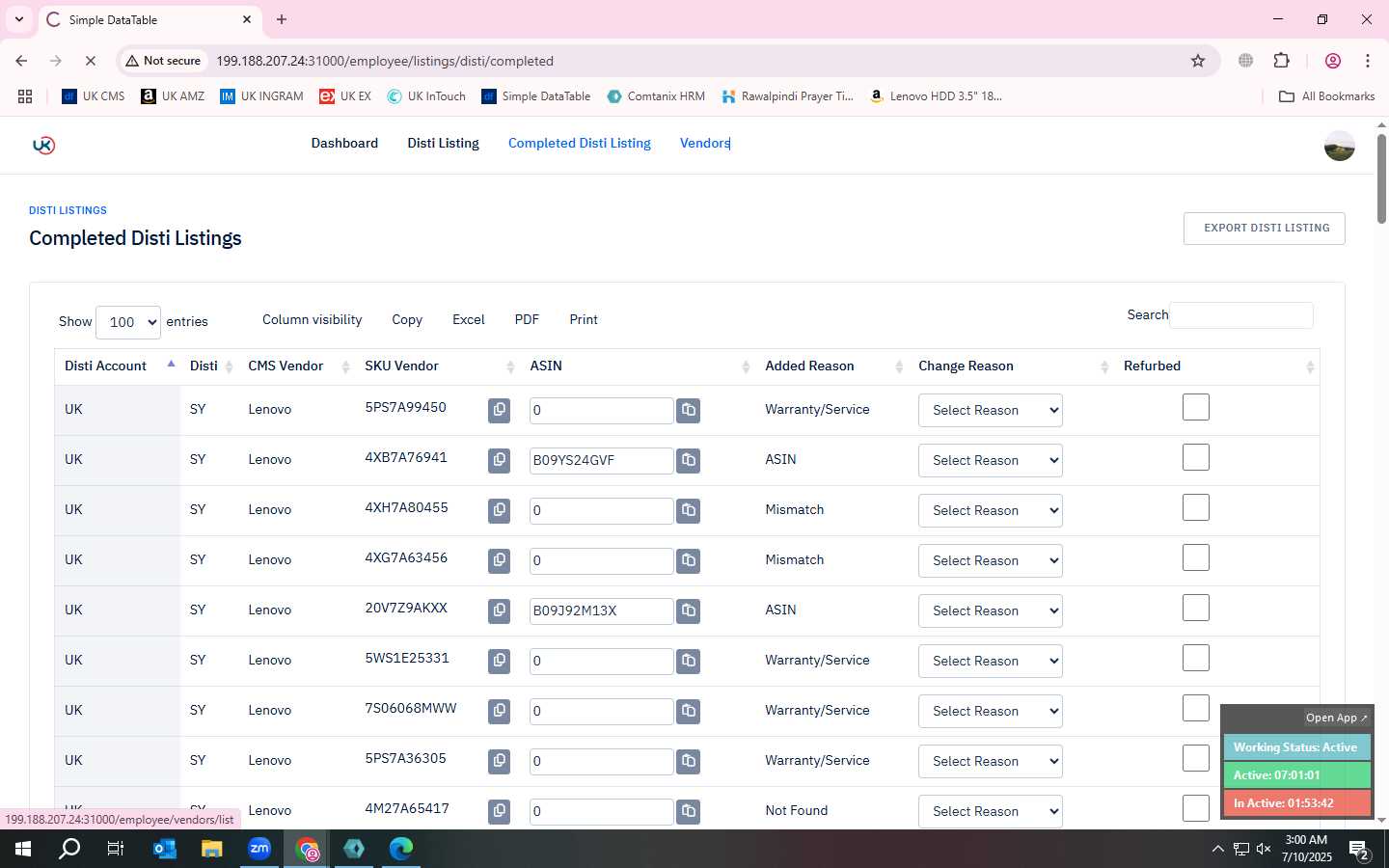The height and width of the screenshot is (868, 1389).
Task: Copy SKU 4XG7A63456 with its copy icon
Action: pyautogui.click(x=499, y=560)
